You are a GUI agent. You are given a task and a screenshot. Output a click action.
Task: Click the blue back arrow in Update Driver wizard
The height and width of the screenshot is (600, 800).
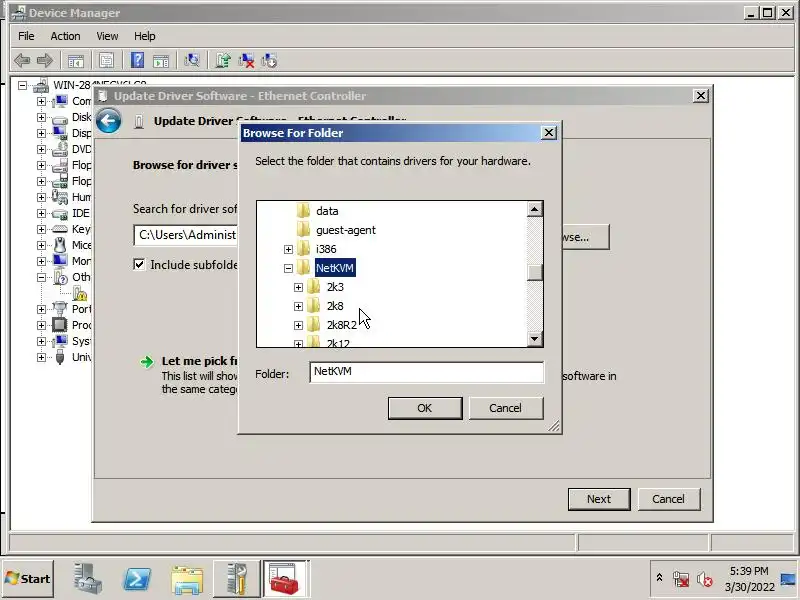click(x=108, y=121)
